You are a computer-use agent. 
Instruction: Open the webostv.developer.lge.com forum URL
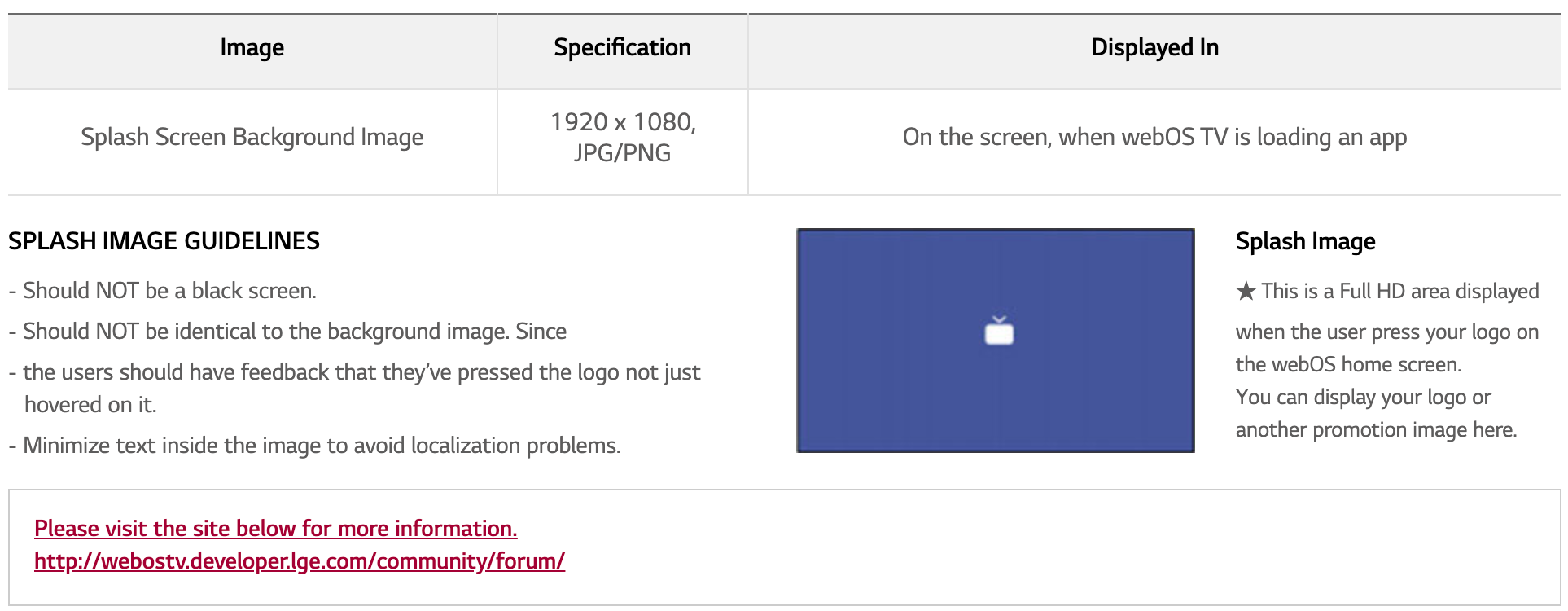tap(299, 561)
